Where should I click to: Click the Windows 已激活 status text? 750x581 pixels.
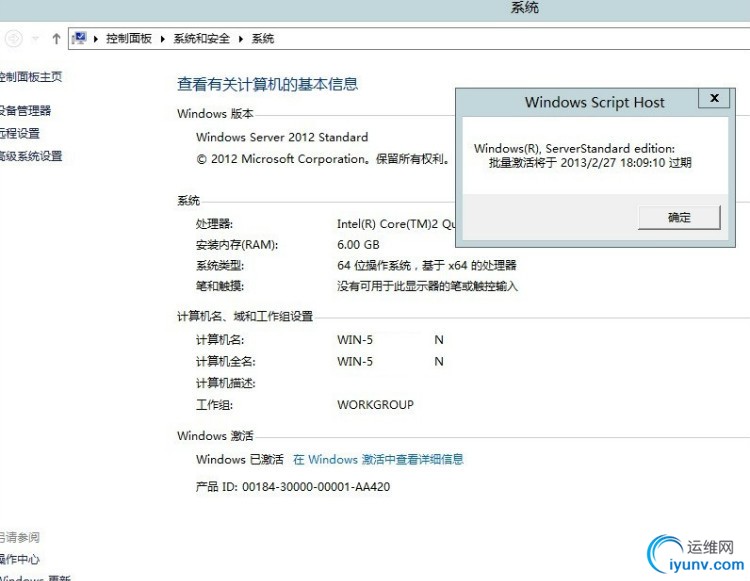240,460
